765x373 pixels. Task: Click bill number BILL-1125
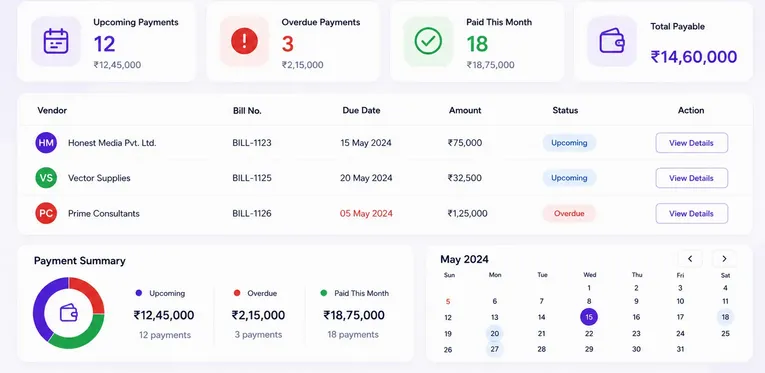[x=252, y=178]
